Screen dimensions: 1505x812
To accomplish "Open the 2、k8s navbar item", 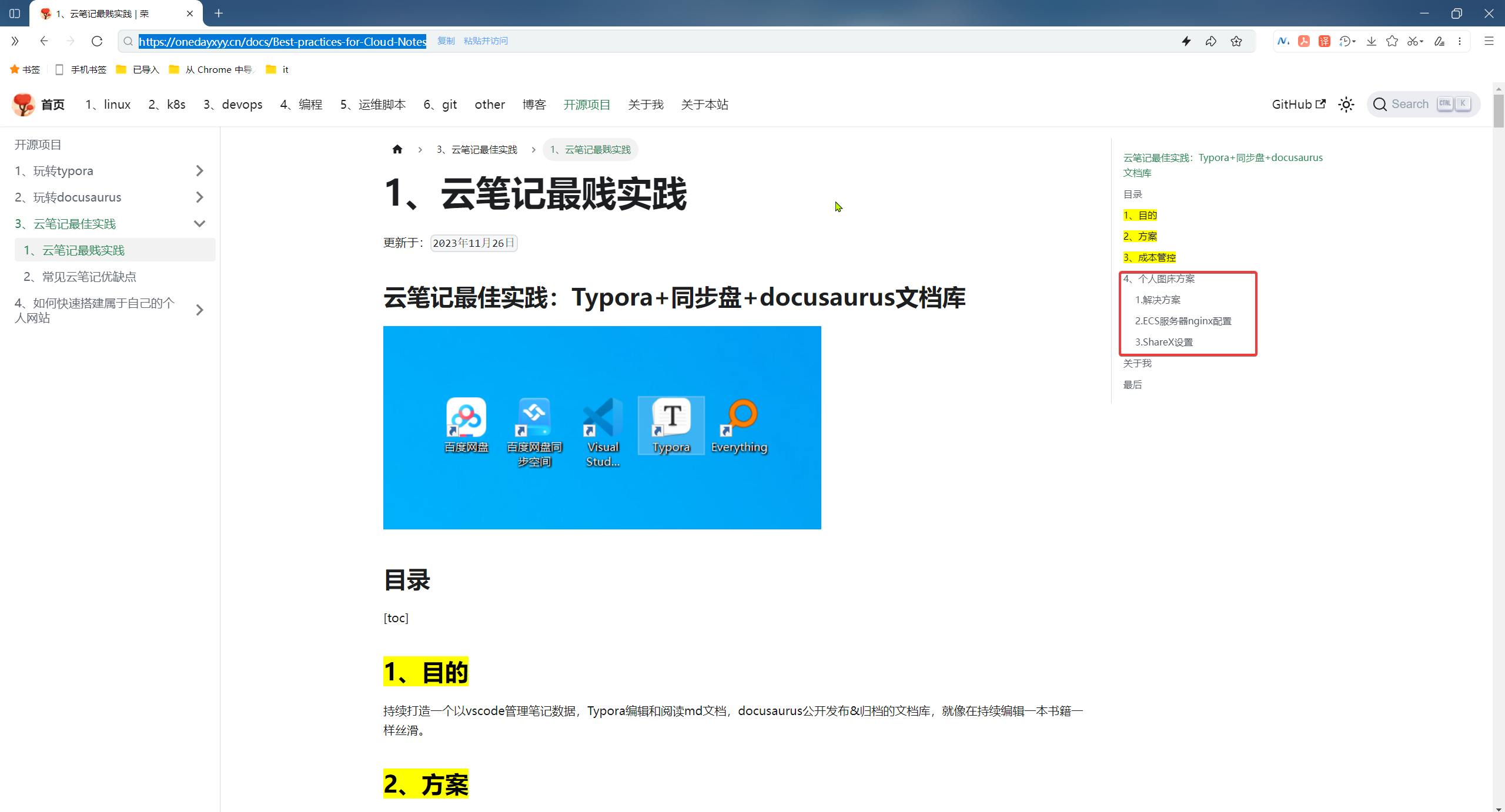I will (x=167, y=105).
